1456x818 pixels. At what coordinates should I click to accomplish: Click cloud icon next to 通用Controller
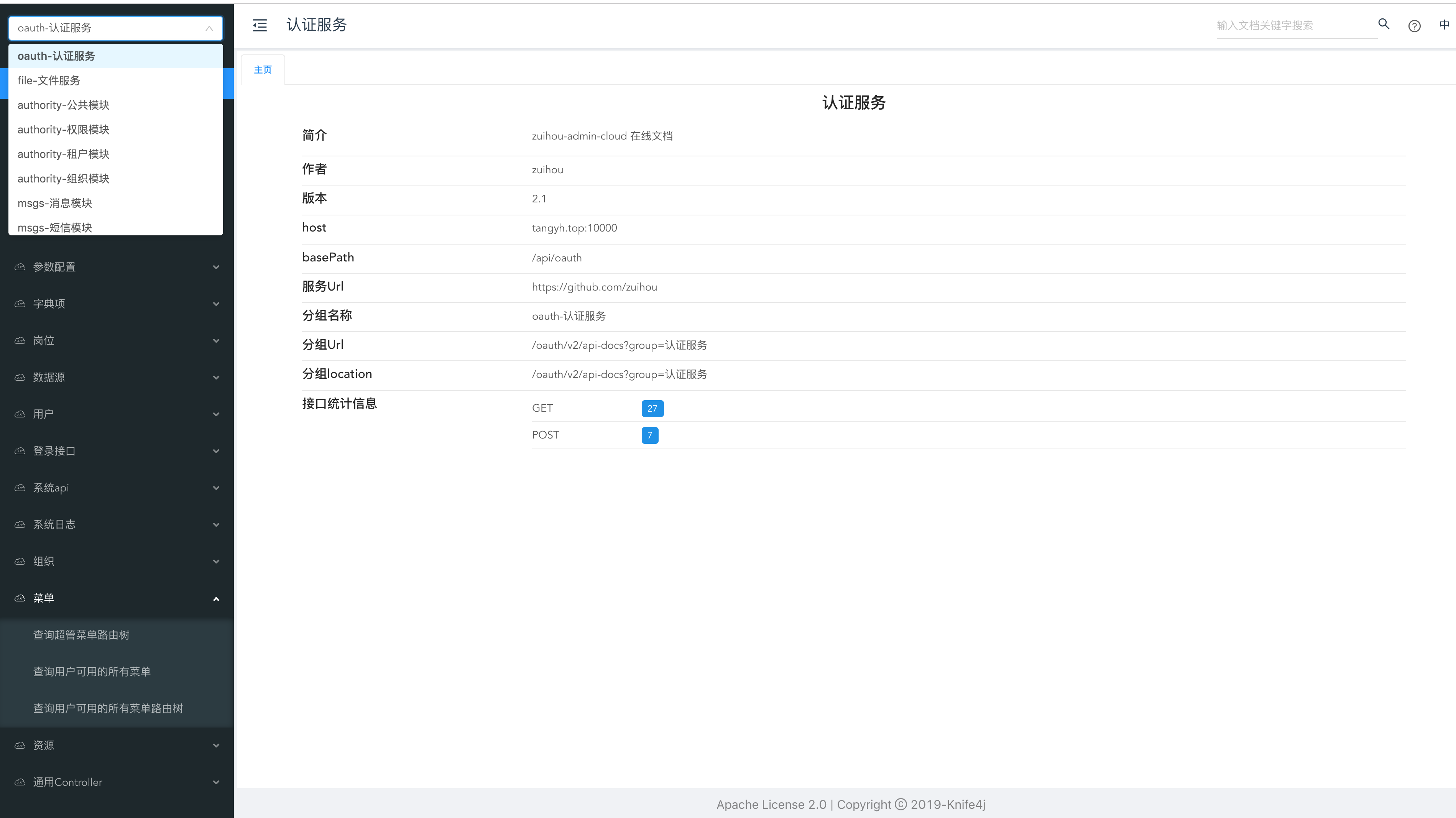click(20, 782)
